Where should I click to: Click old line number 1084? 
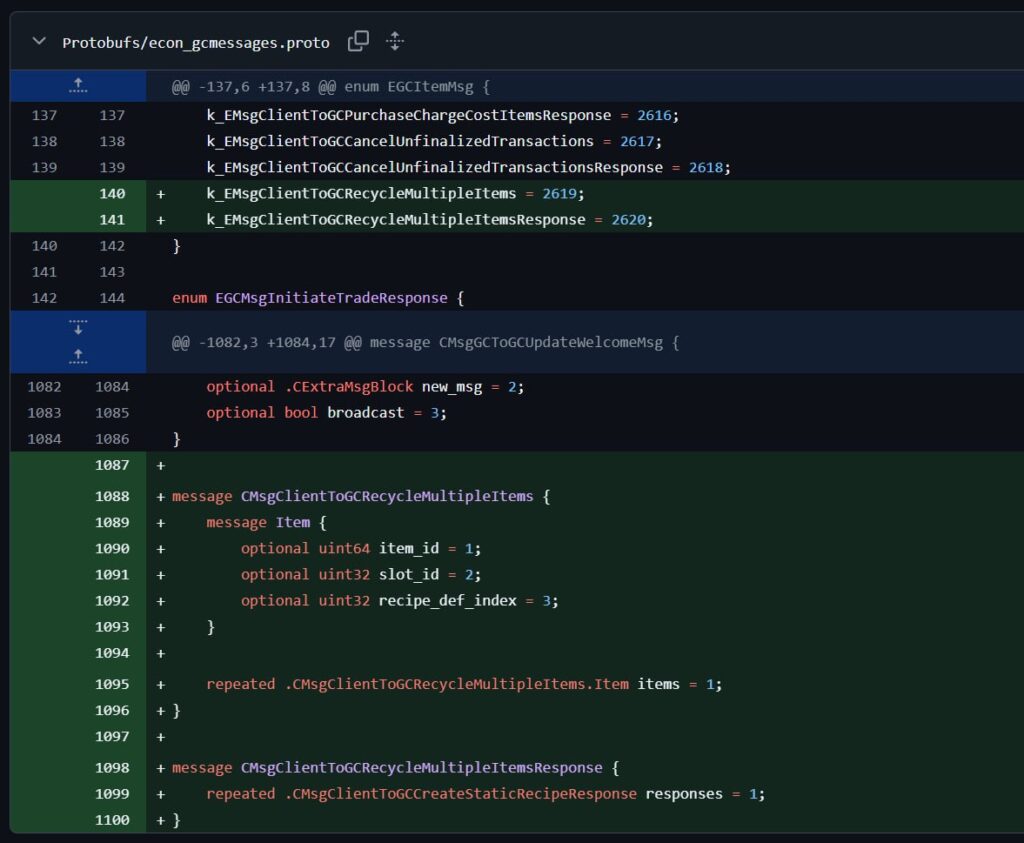(x=44, y=438)
